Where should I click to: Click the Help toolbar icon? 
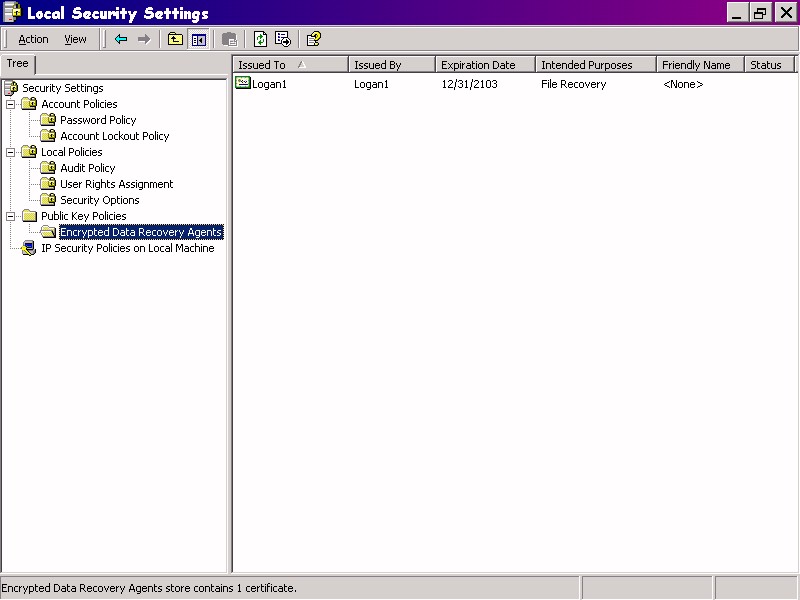click(x=313, y=39)
